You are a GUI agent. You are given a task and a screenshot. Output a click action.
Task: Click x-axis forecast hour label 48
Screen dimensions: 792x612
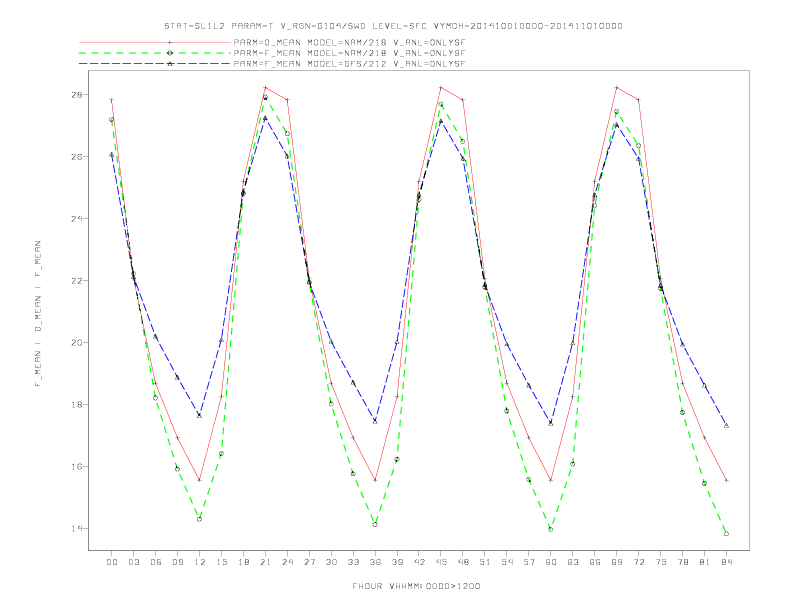pyautogui.click(x=463, y=562)
